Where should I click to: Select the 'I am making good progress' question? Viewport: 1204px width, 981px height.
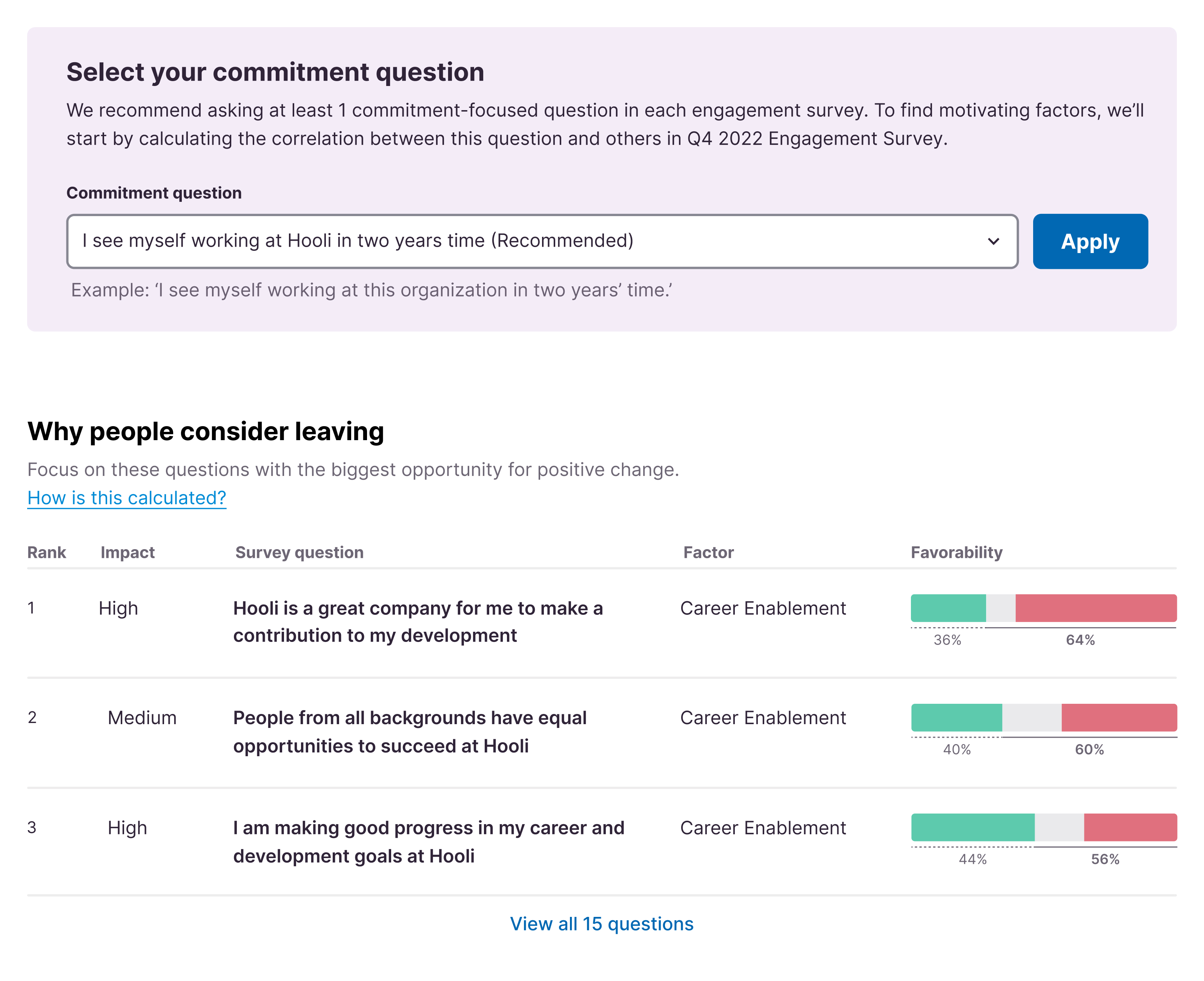pyautogui.click(x=428, y=841)
